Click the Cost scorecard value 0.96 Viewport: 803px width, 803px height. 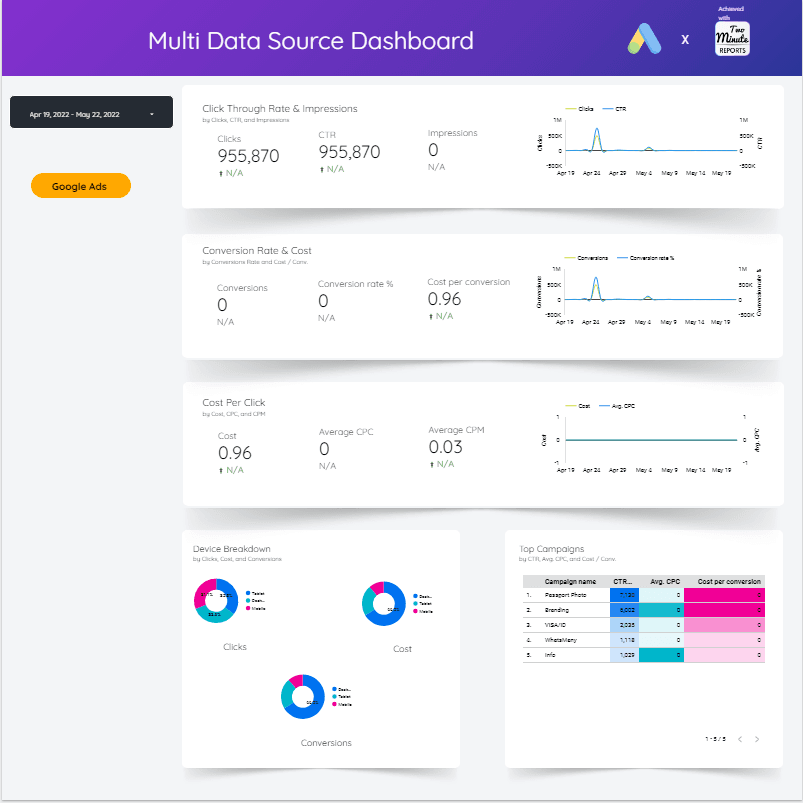coord(235,453)
